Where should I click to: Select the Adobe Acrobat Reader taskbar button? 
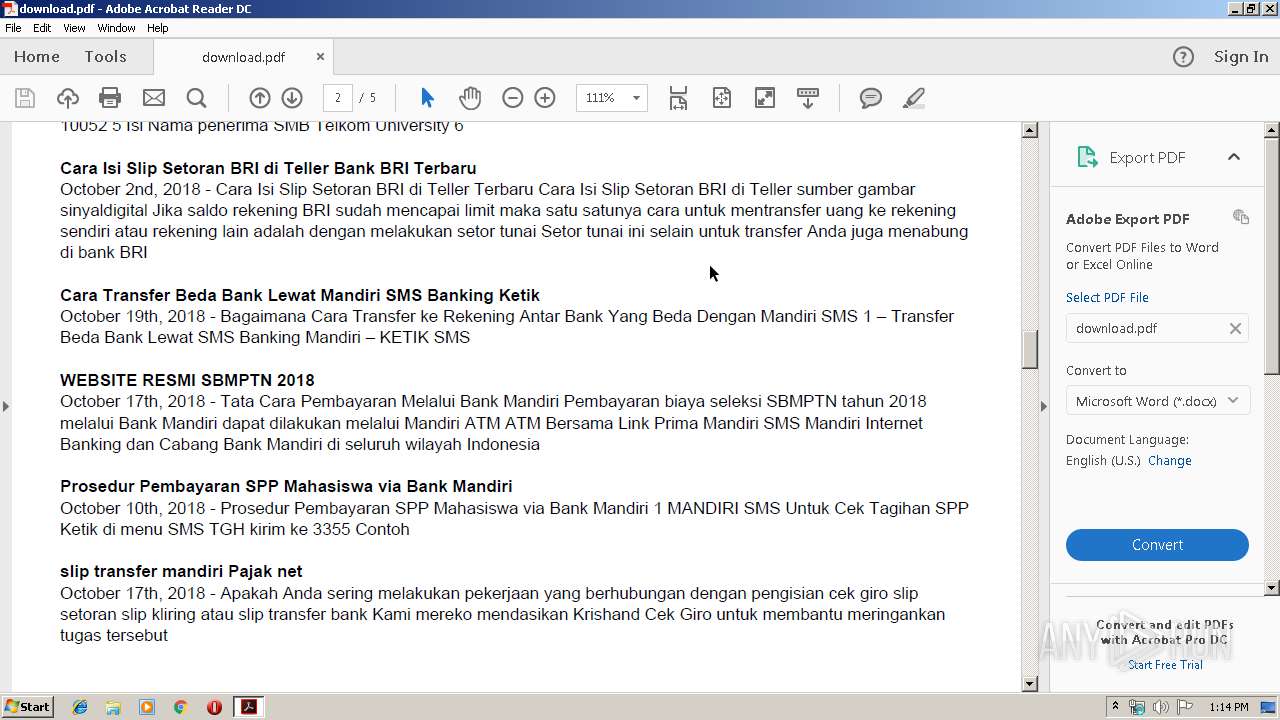click(248, 707)
